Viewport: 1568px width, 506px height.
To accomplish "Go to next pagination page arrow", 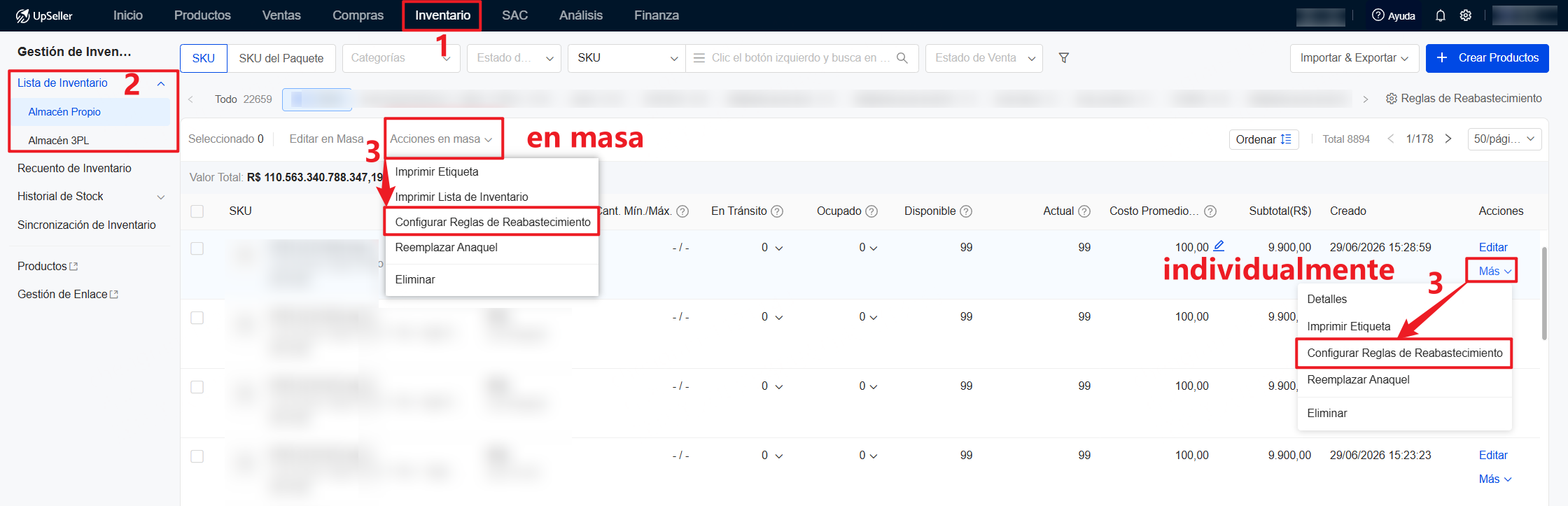I will (x=1448, y=139).
